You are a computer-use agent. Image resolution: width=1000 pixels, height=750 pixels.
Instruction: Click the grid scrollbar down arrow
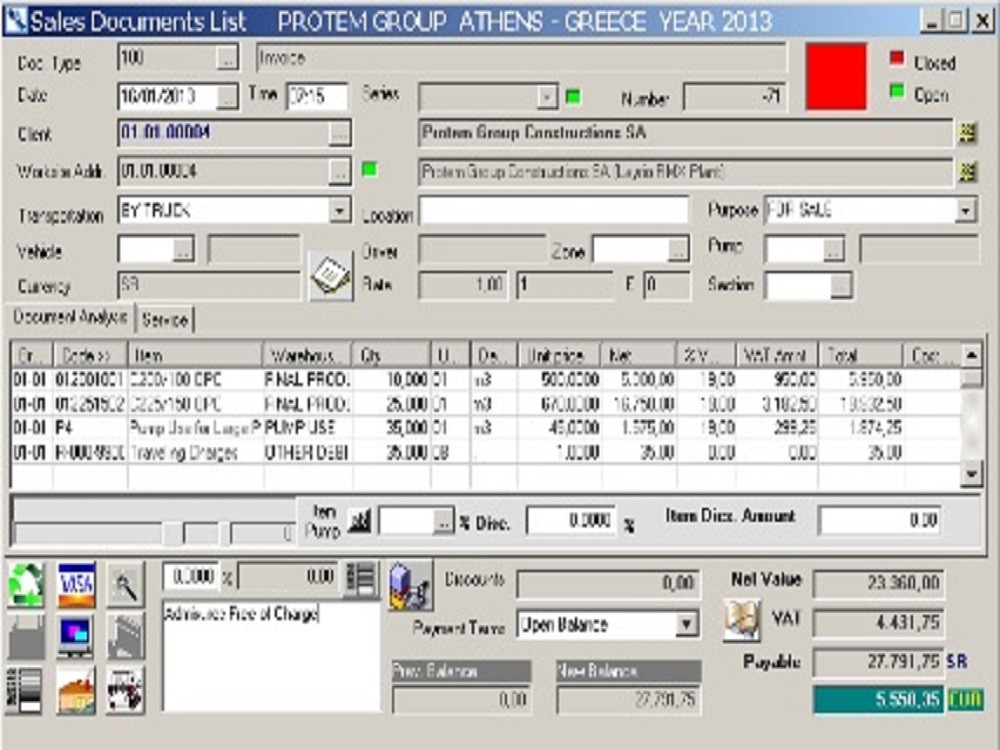[x=971, y=474]
